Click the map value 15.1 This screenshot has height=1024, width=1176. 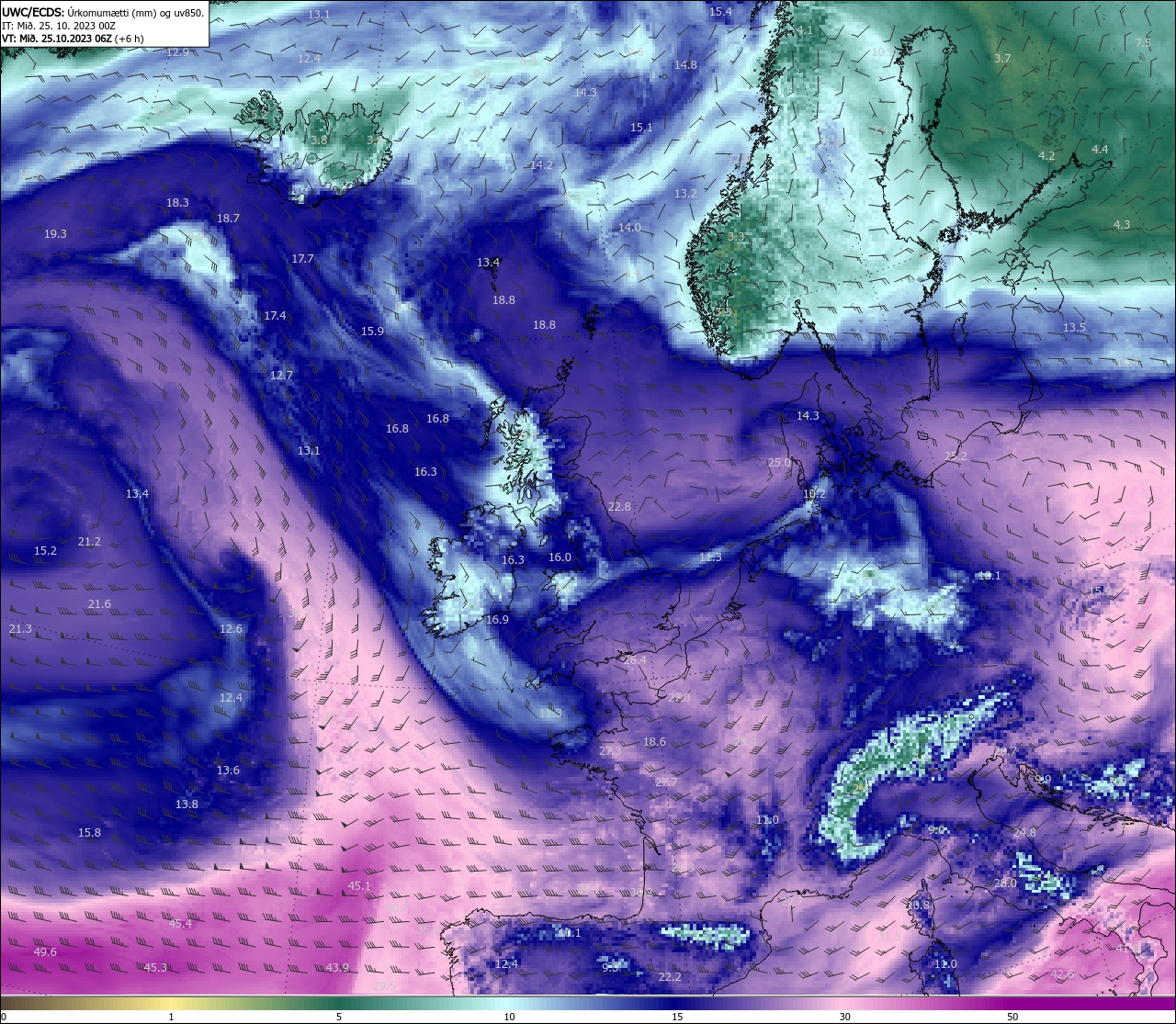[x=641, y=128]
